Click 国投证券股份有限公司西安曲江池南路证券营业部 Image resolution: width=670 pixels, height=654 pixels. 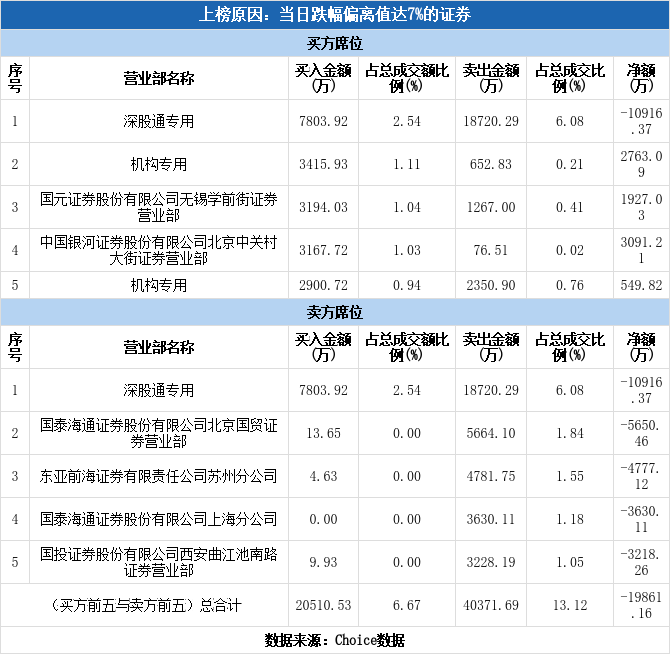pyautogui.click(x=159, y=562)
